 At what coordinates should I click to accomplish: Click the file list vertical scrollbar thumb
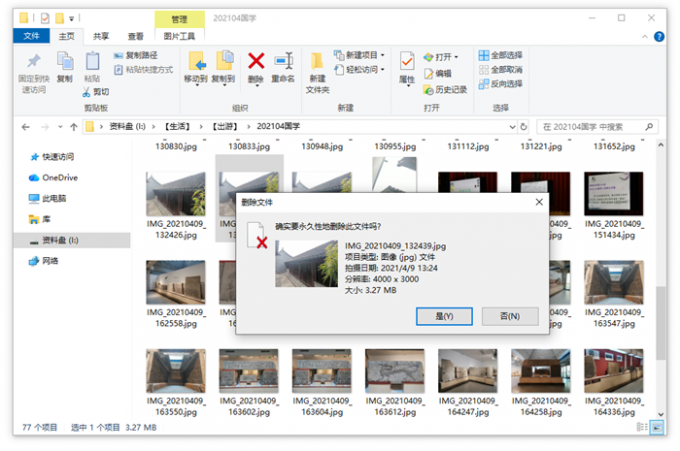(x=660, y=323)
